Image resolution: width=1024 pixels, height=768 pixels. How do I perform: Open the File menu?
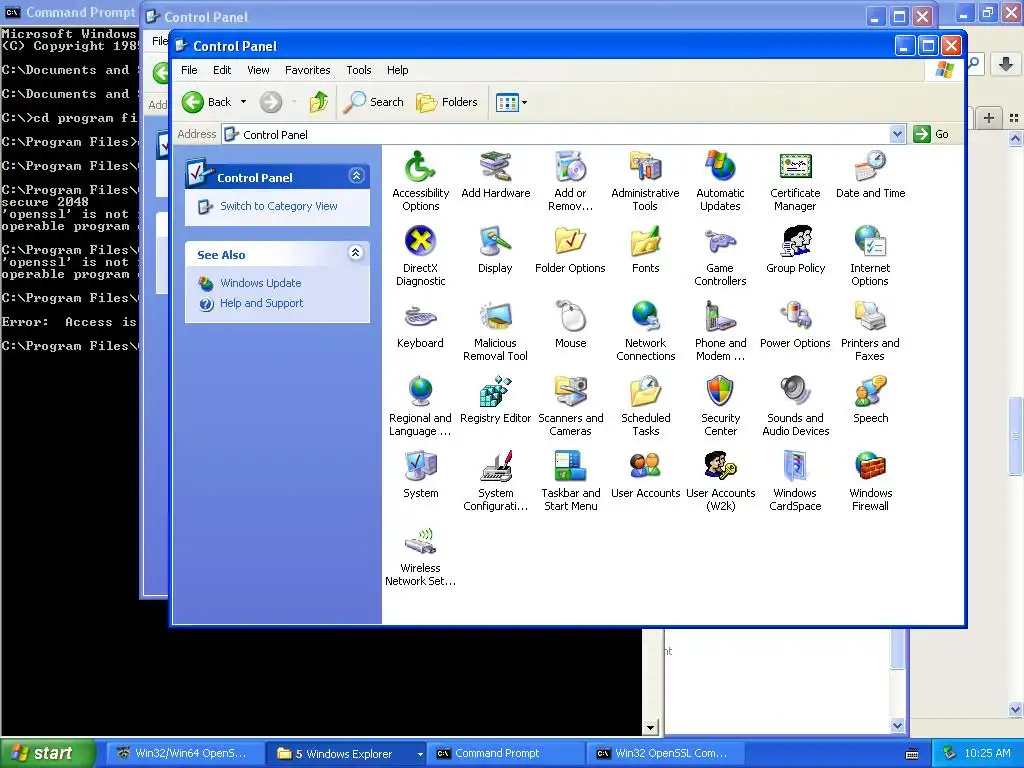[189, 70]
